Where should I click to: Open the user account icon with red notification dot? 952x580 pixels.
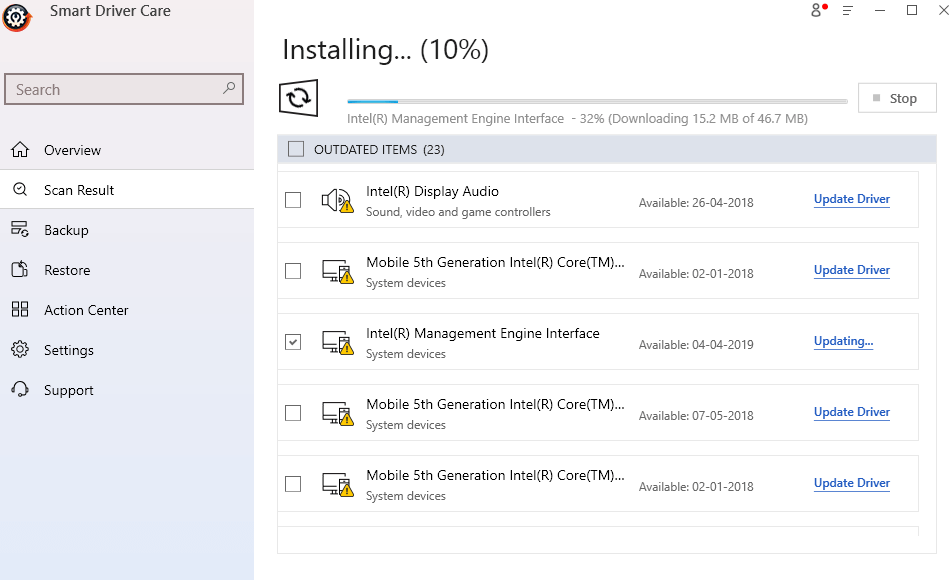(816, 11)
